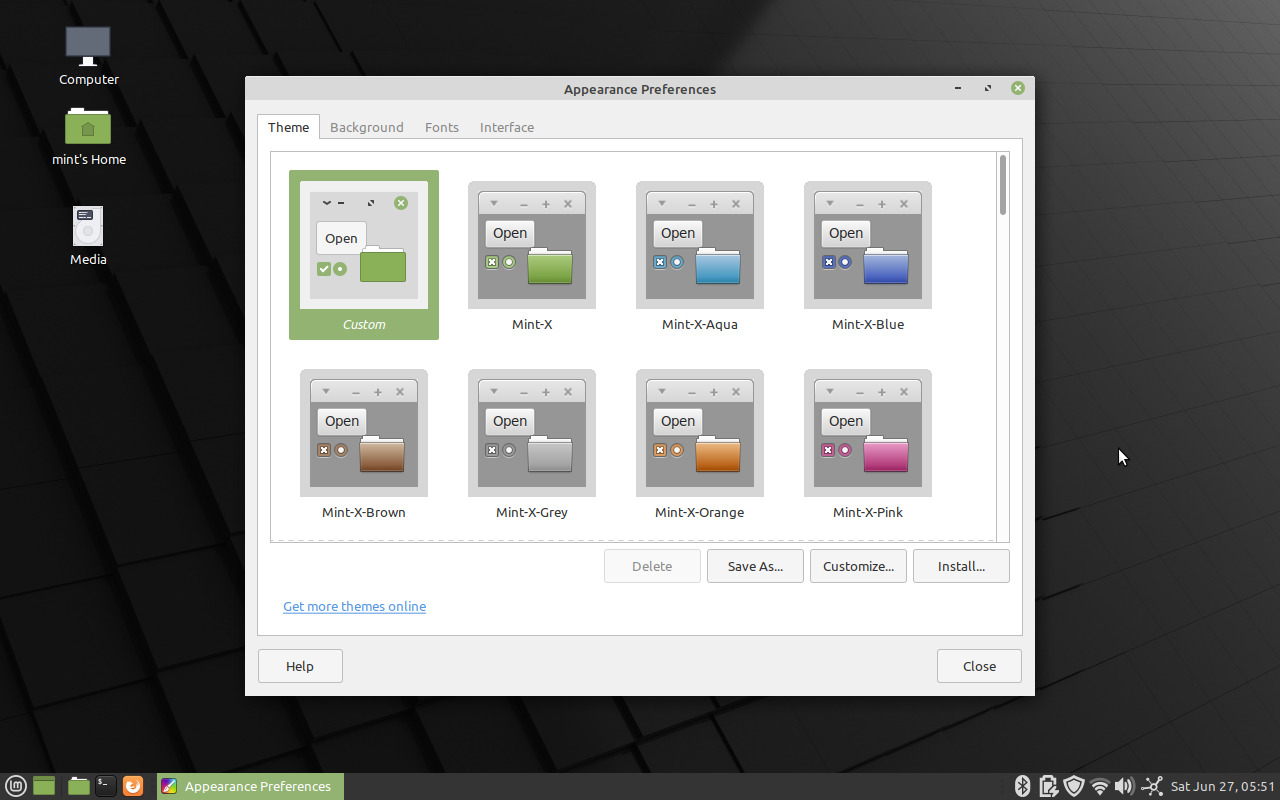The width and height of the screenshot is (1280, 800).
Task: Open the terminal from the taskbar
Action: [x=105, y=786]
